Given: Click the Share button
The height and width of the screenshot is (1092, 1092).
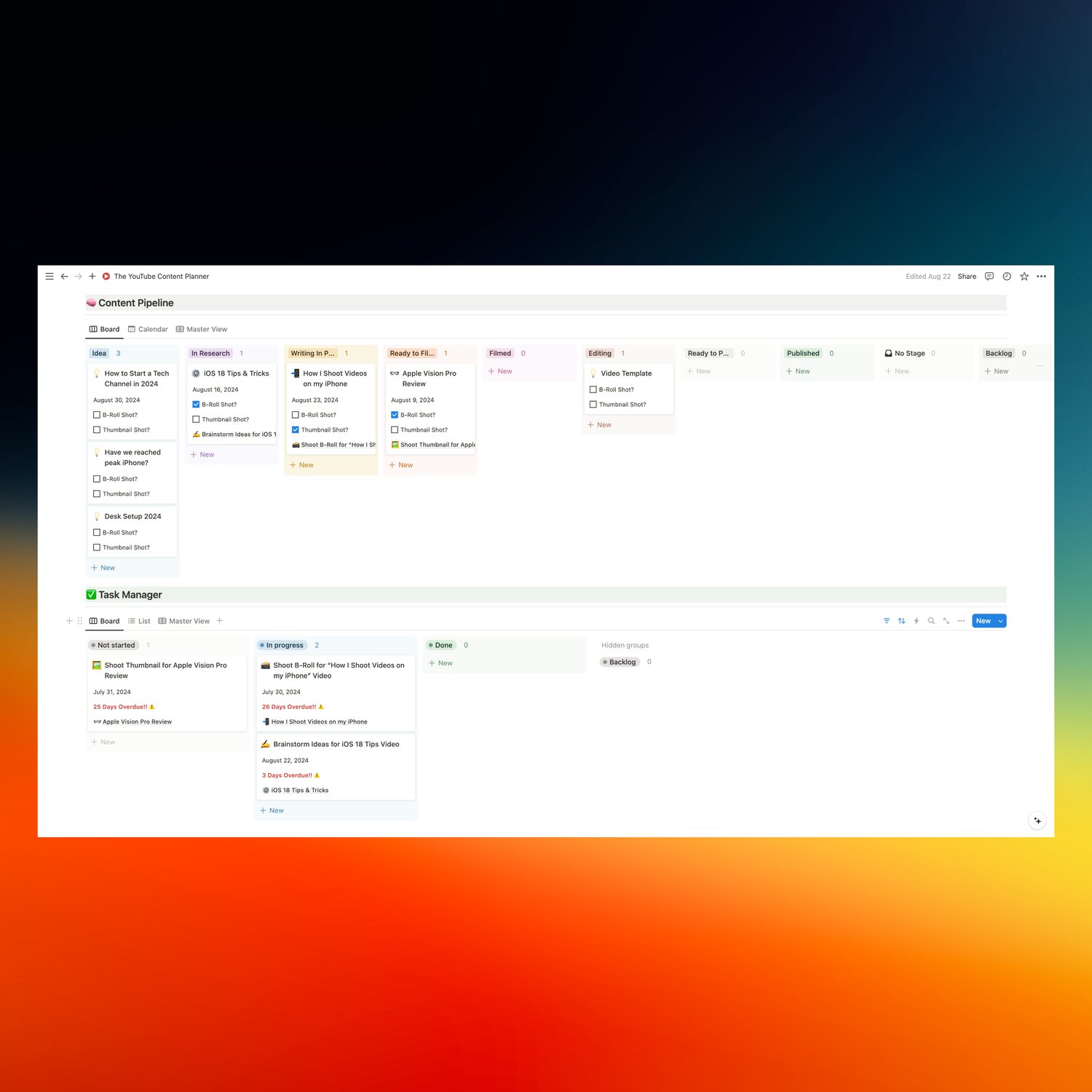Looking at the screenshot, I should [967, 277].
